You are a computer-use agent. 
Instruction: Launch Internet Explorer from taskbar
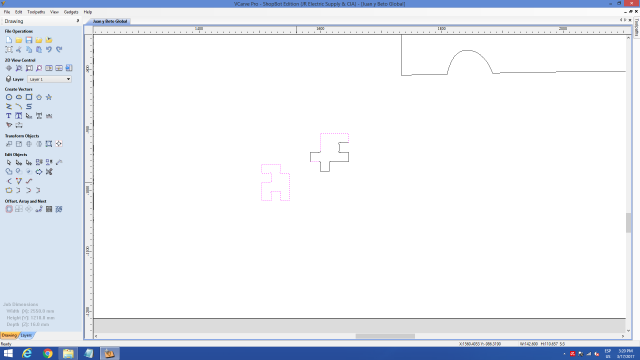coord(27,353)
